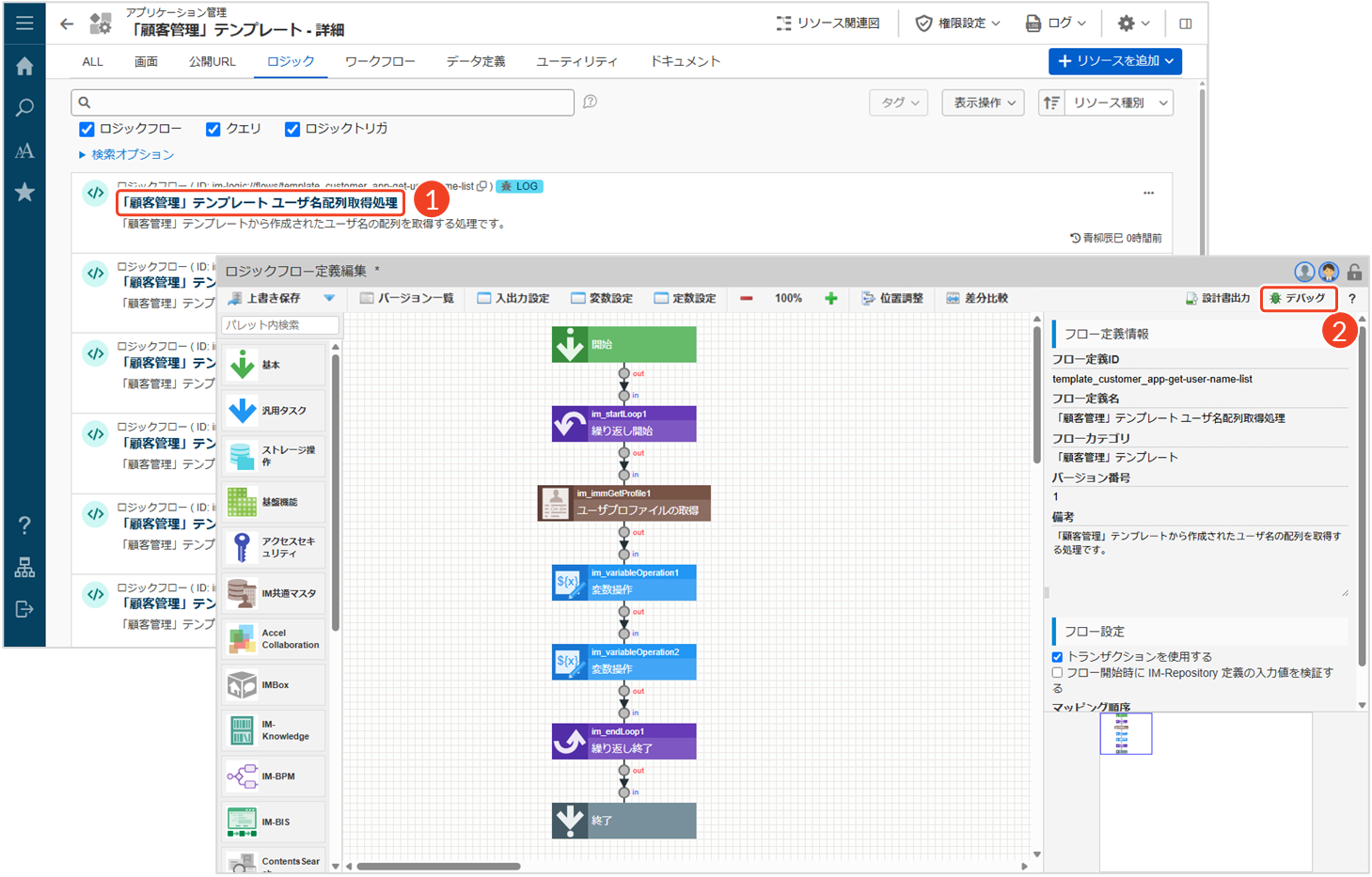Click the red zoom-out minus icon
The image size is (1372, 877).
coord(746,298)
